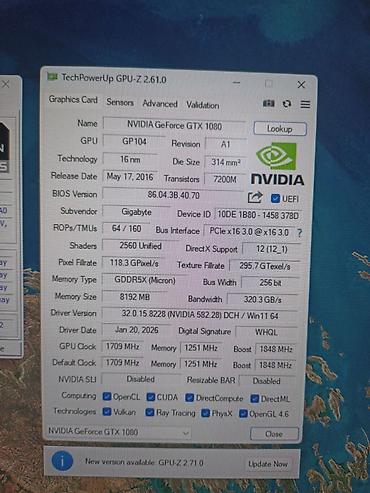
Task: Click the Subvendor Gigabyte value
Action: click(x=136, y=212)
